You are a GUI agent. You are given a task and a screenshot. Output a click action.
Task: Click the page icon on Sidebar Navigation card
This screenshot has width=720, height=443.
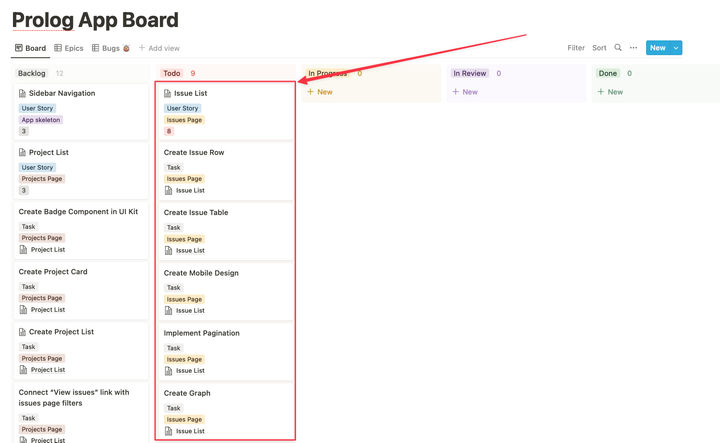(22, 93)
